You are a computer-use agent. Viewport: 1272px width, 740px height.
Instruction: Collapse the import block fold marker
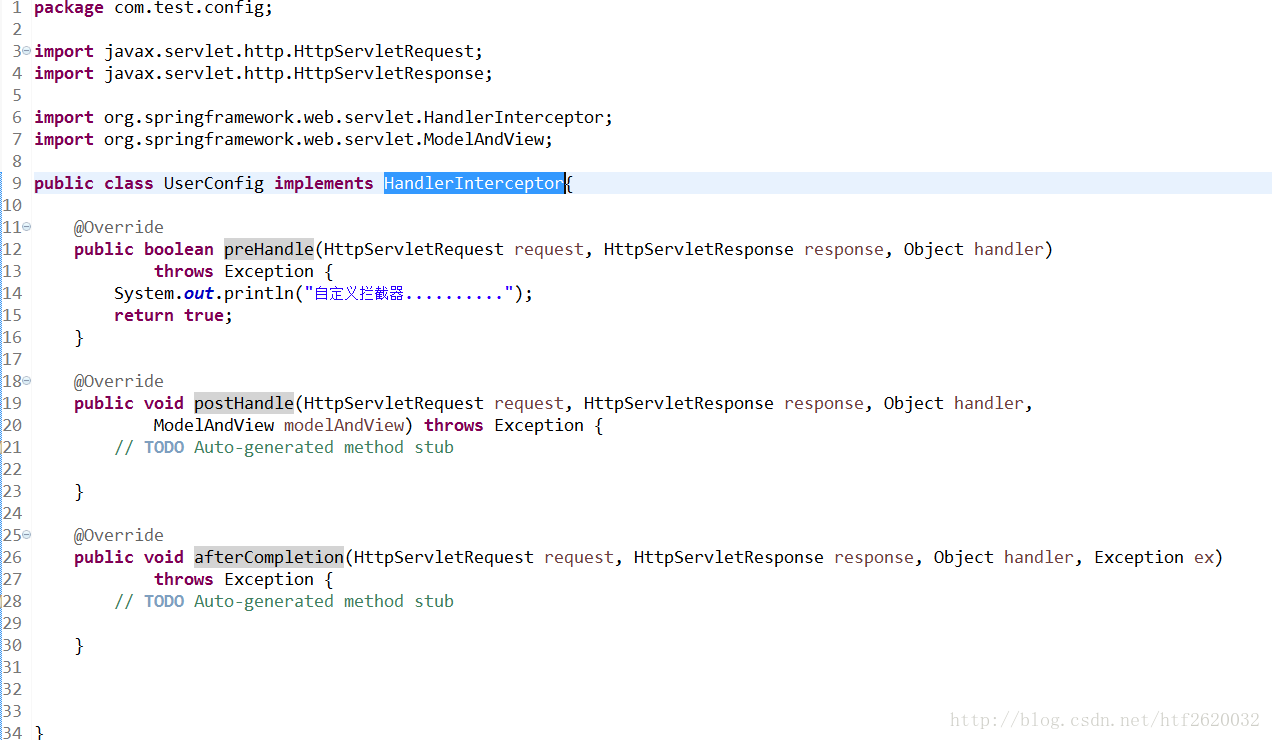(26, 51)
